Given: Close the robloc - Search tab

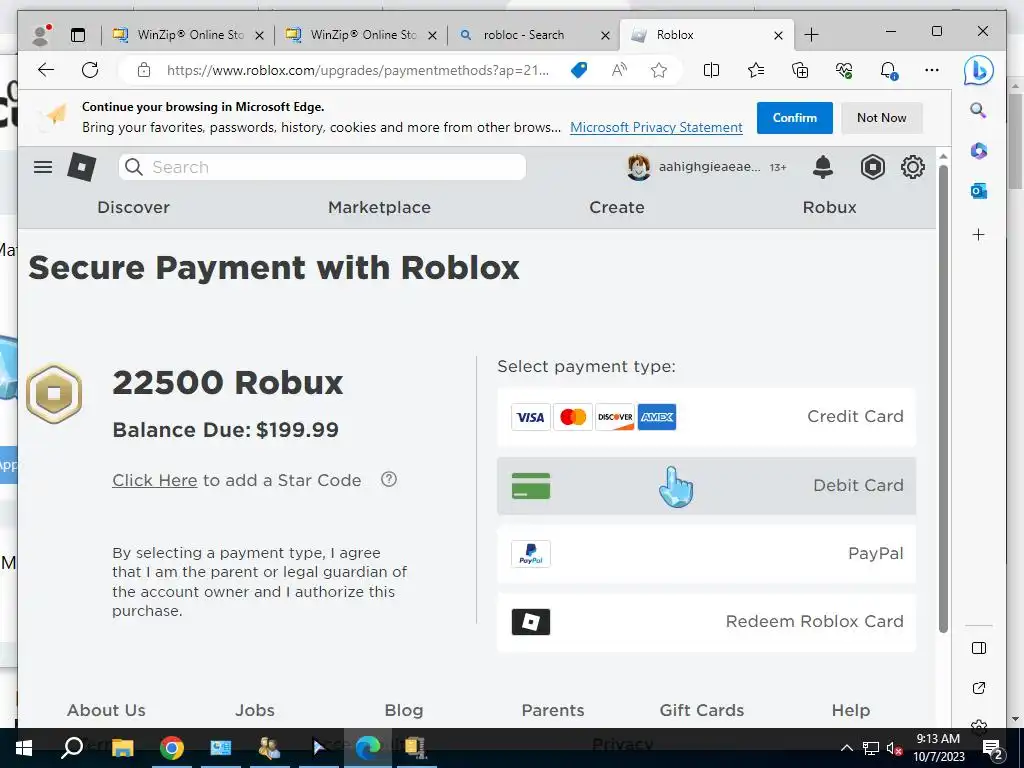Looking at the screenshot, I should click(x=605, y=35).
